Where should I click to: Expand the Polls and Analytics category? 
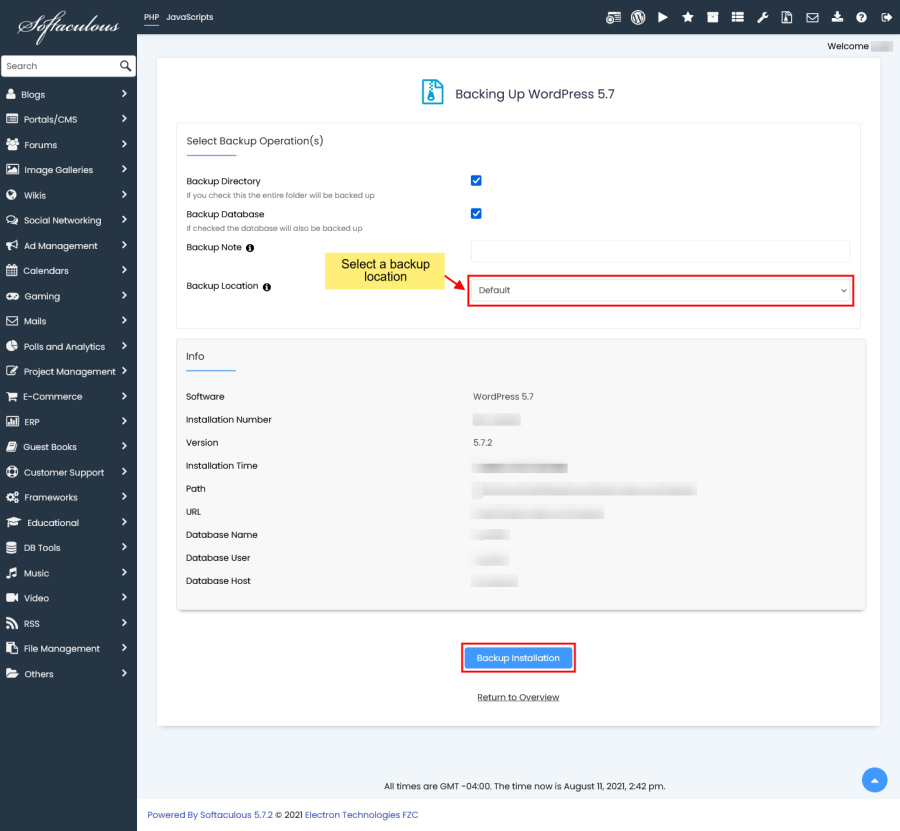click(x=68, y=347)
